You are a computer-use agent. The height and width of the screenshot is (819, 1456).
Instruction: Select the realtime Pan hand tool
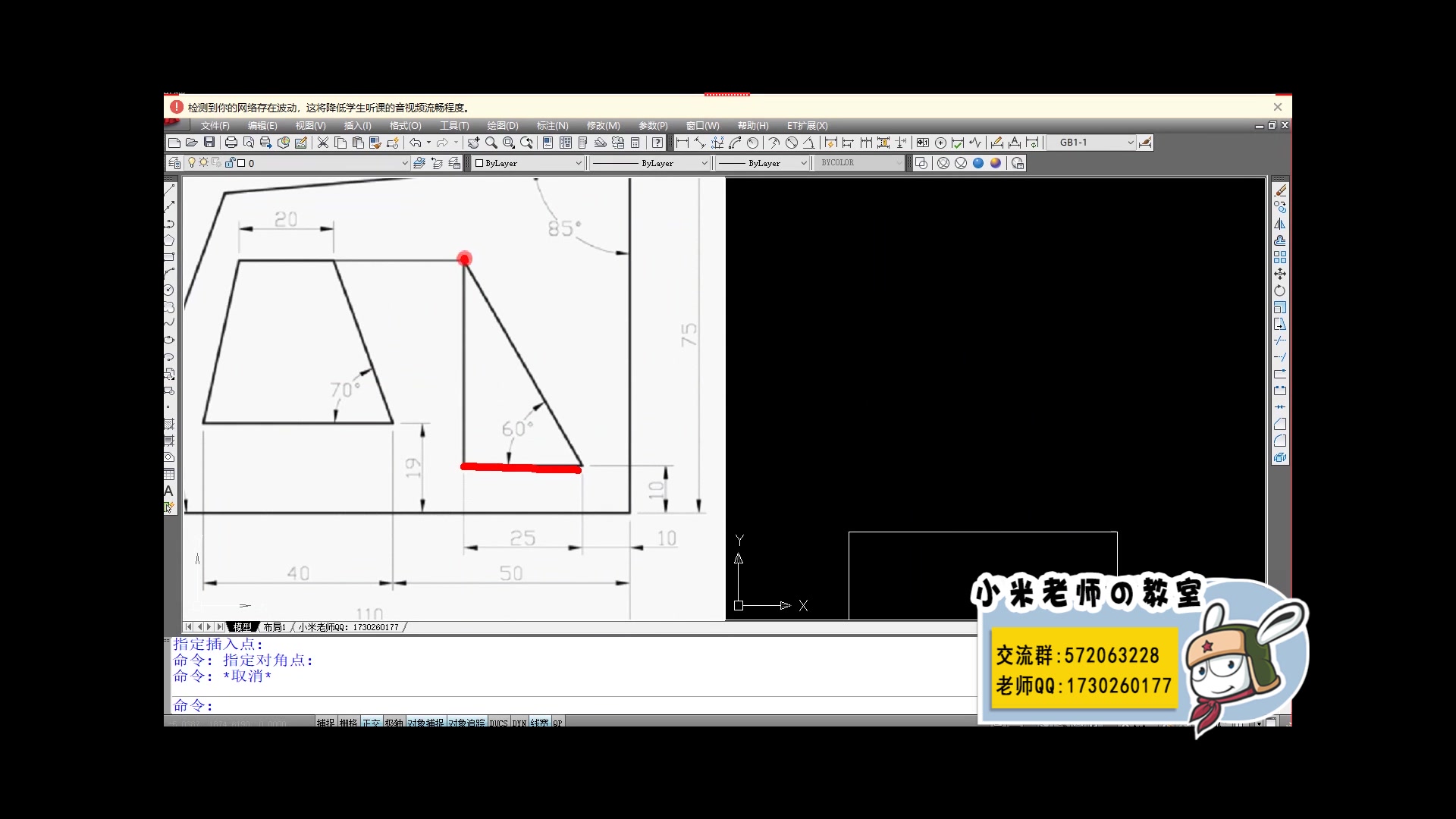point(473,143)
